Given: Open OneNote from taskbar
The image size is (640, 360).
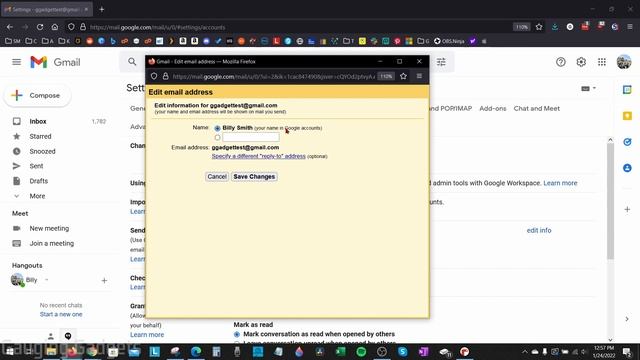Looking at the screenshot, I should [423, 351].
